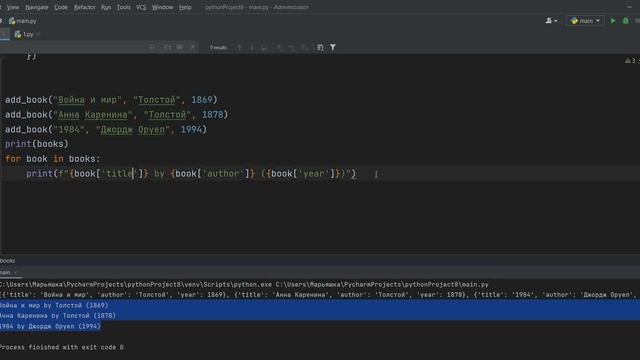The image size is (640, 360).
Task: Start debugging with the green bug icon
Action: point(625,20)
